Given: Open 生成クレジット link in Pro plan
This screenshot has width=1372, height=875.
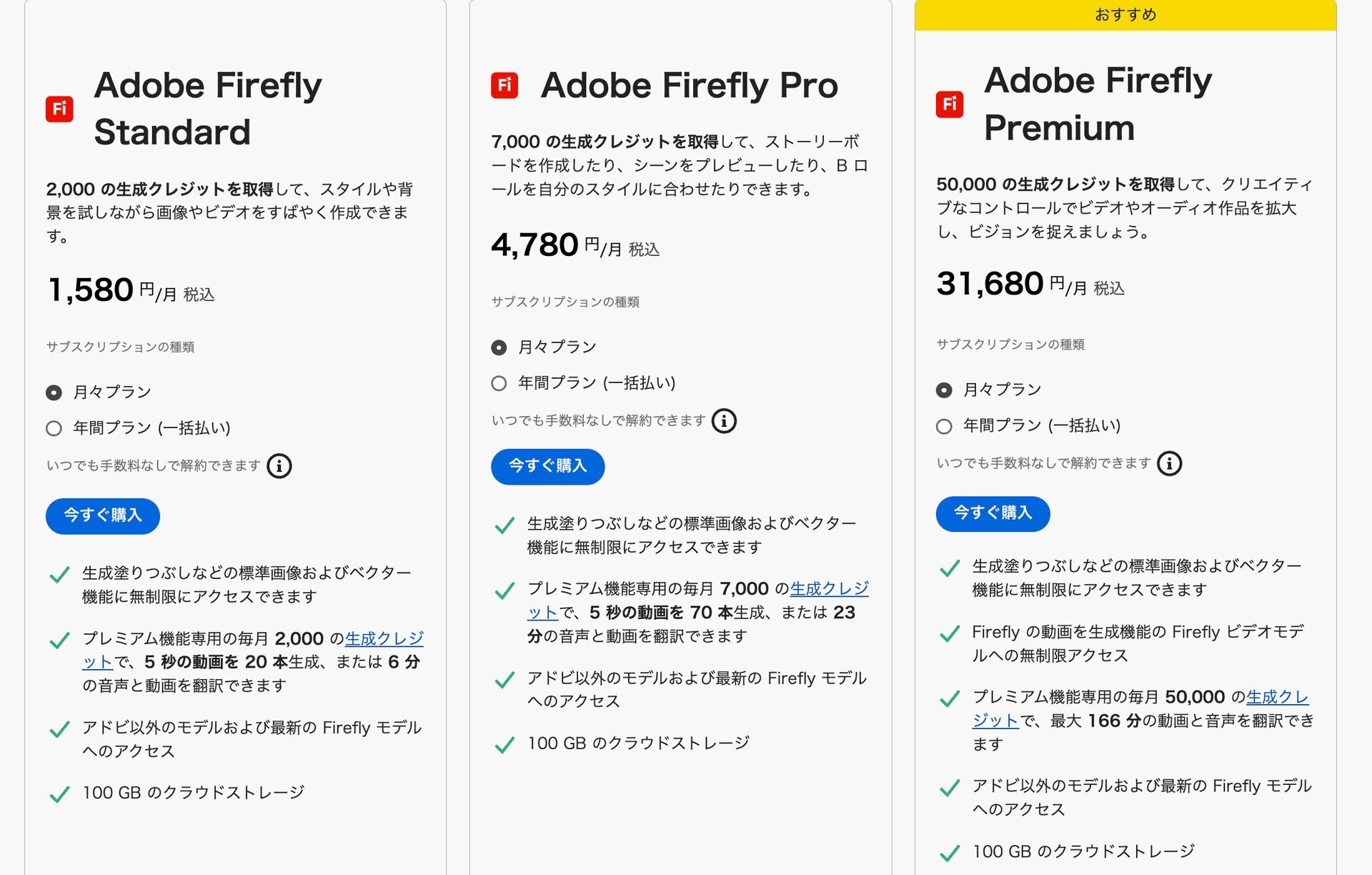Looking at the screenshot, I should pos(829,589).
